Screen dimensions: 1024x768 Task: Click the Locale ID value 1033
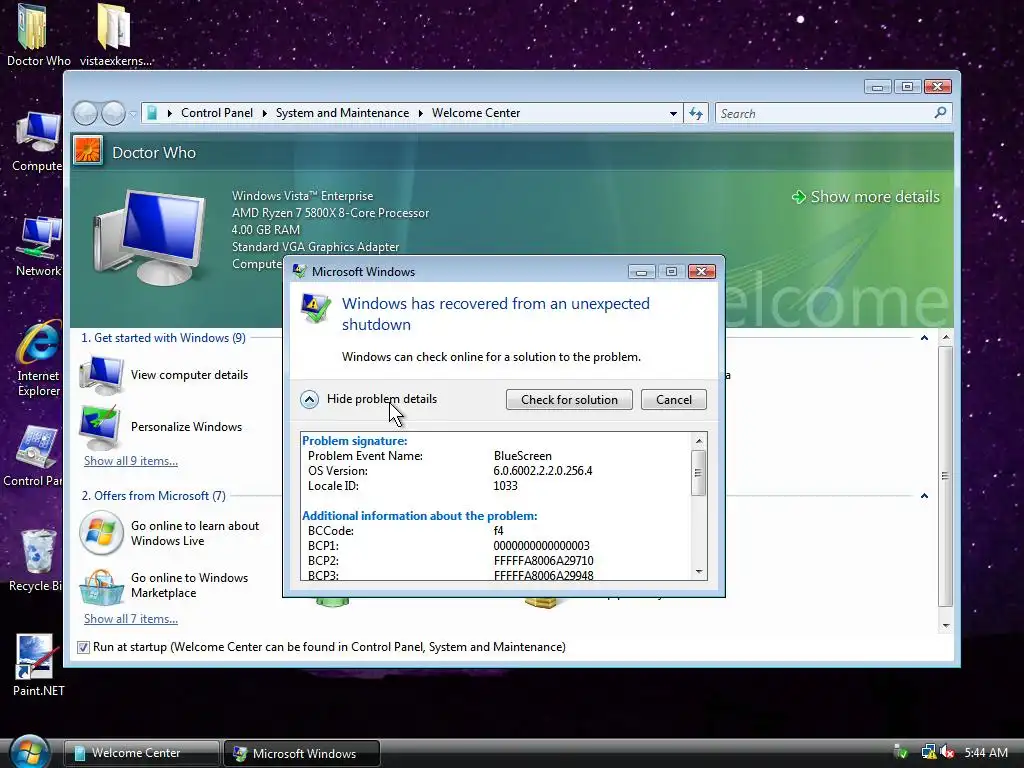(505, 486)
